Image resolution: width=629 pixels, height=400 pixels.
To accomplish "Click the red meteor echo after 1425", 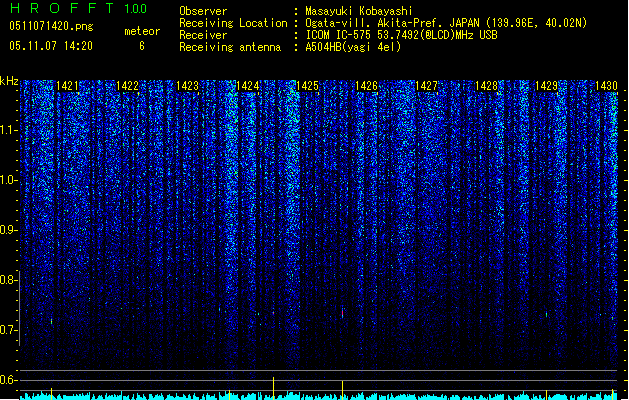I will pyautogui.click(x=343, y=312).
